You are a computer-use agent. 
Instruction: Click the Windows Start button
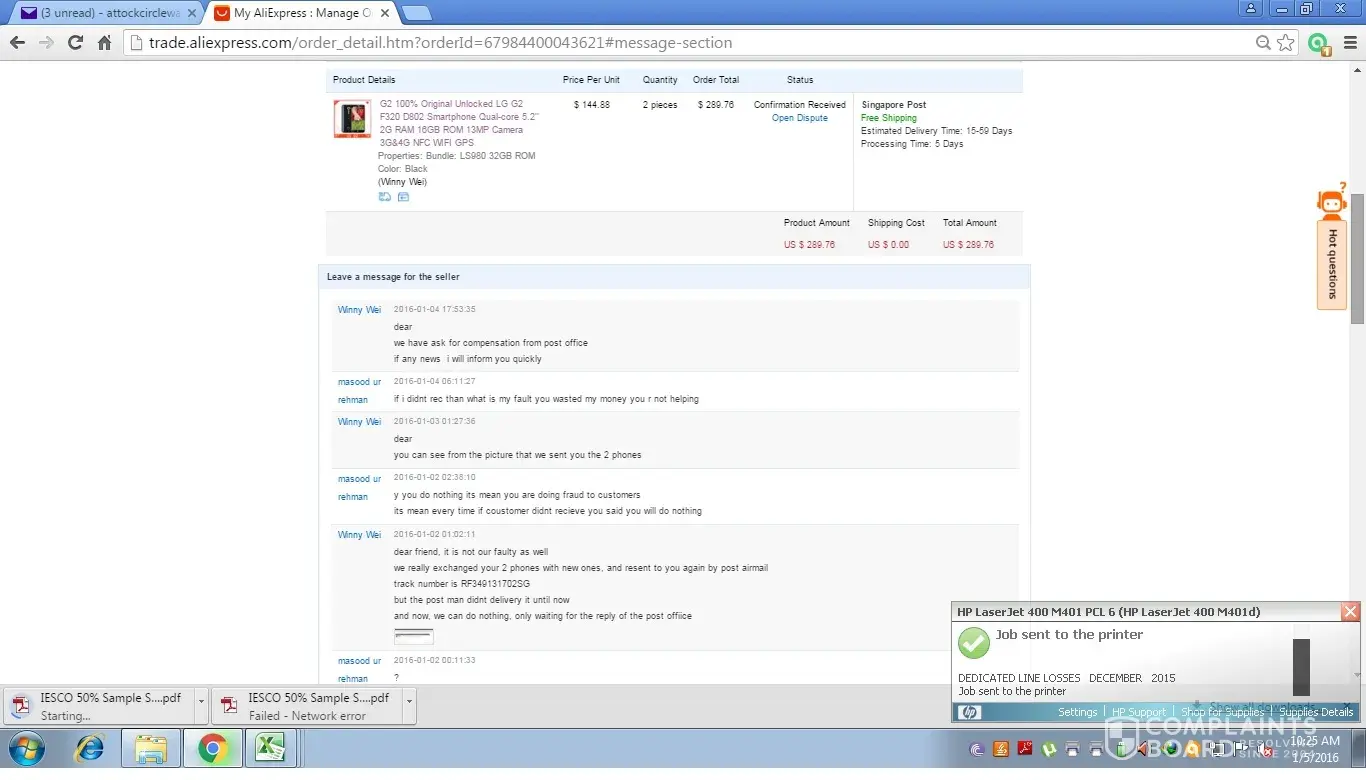tap(26, 748)
